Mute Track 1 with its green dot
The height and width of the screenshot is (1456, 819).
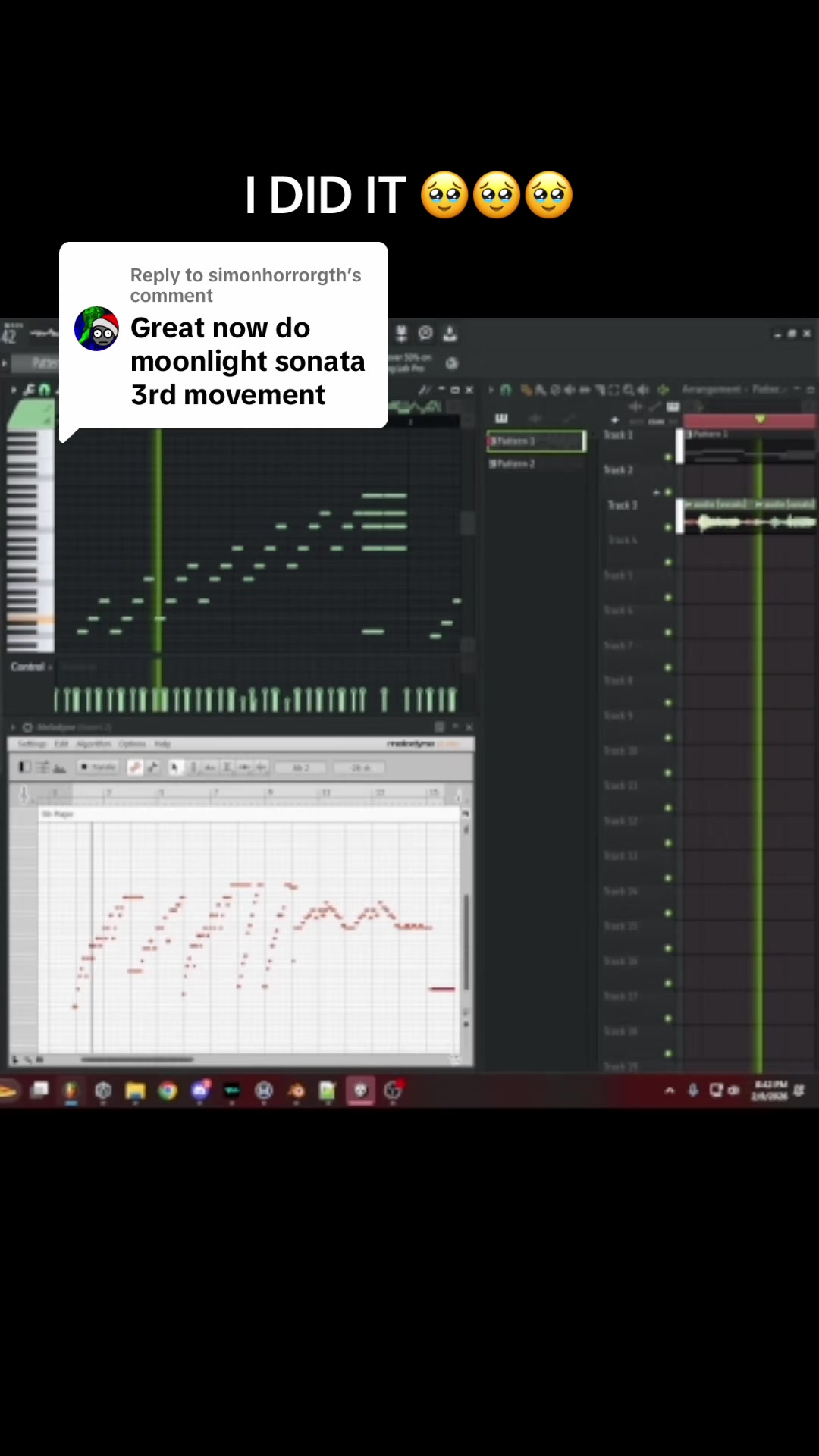(668, 457)
